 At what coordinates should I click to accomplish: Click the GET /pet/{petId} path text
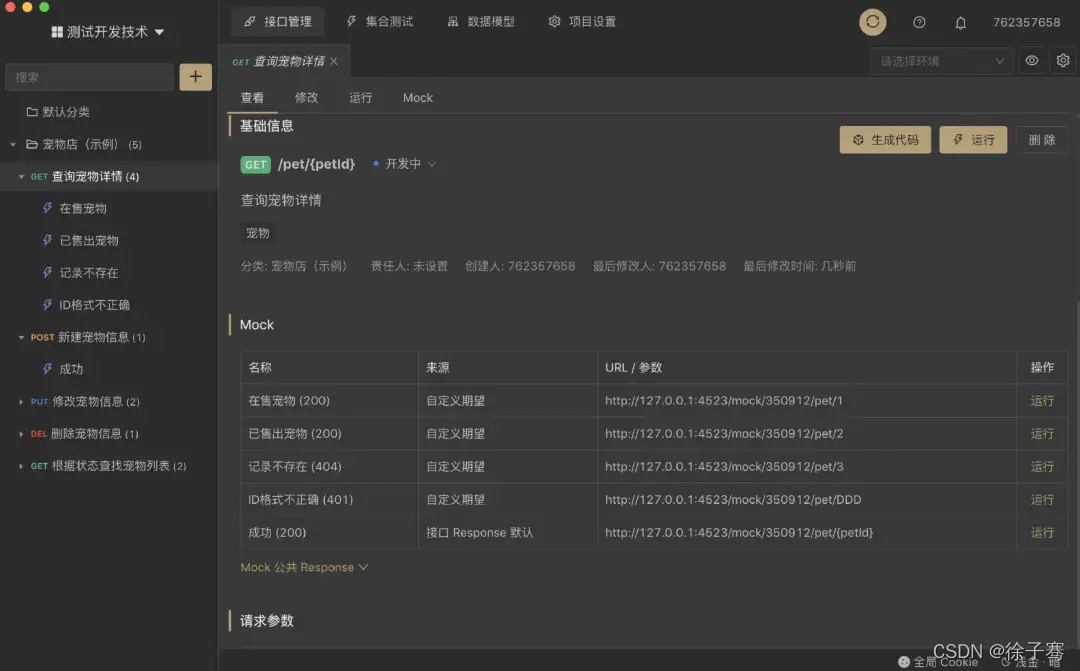point(316,164)
